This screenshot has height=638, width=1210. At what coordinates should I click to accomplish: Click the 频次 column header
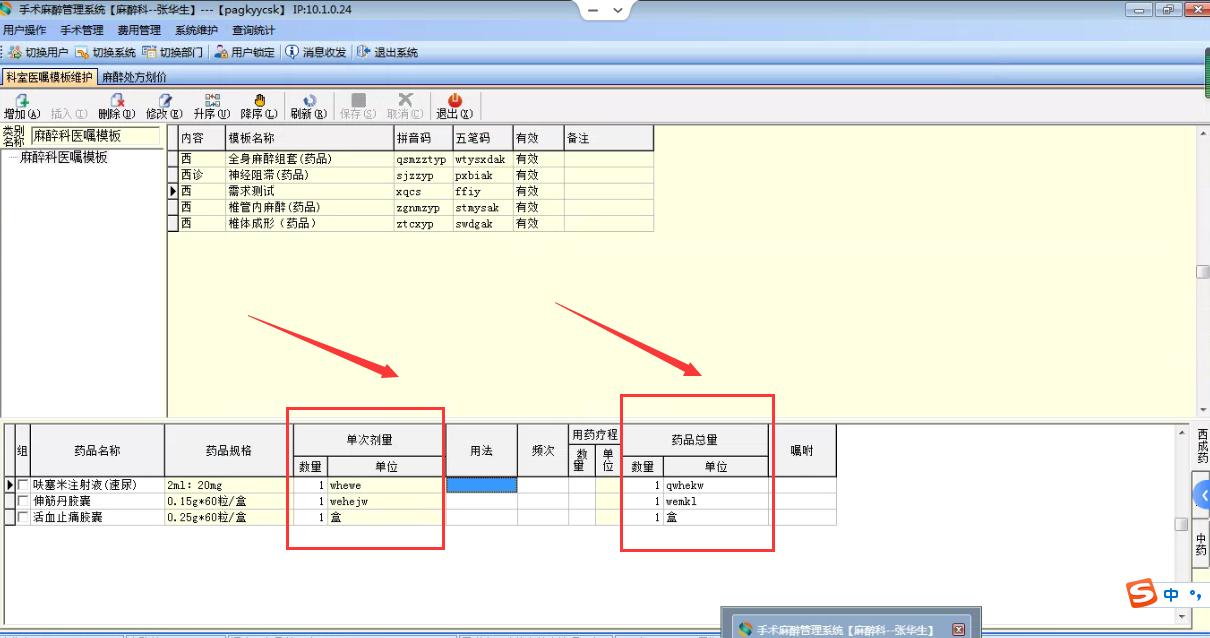543,450
